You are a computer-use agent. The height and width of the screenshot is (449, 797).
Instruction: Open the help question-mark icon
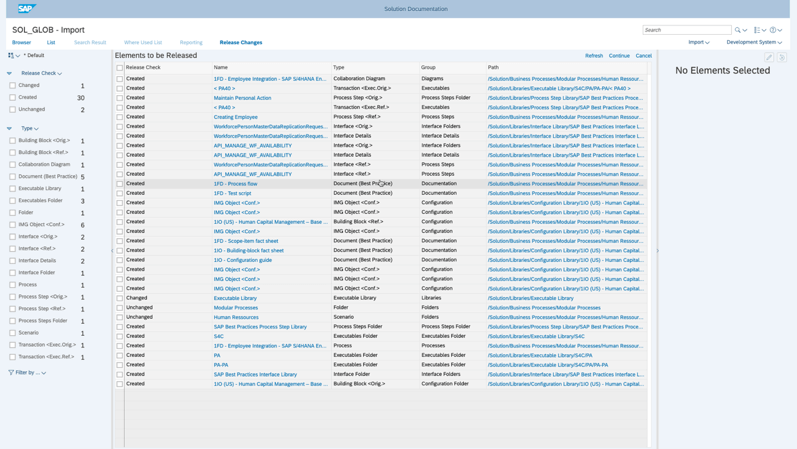pyautogui.click(x=773, y=30)
